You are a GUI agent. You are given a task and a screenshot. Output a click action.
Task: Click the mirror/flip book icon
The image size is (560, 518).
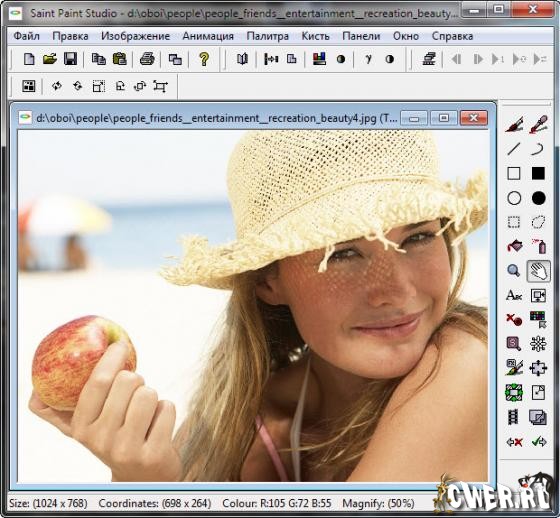point(242,59)
